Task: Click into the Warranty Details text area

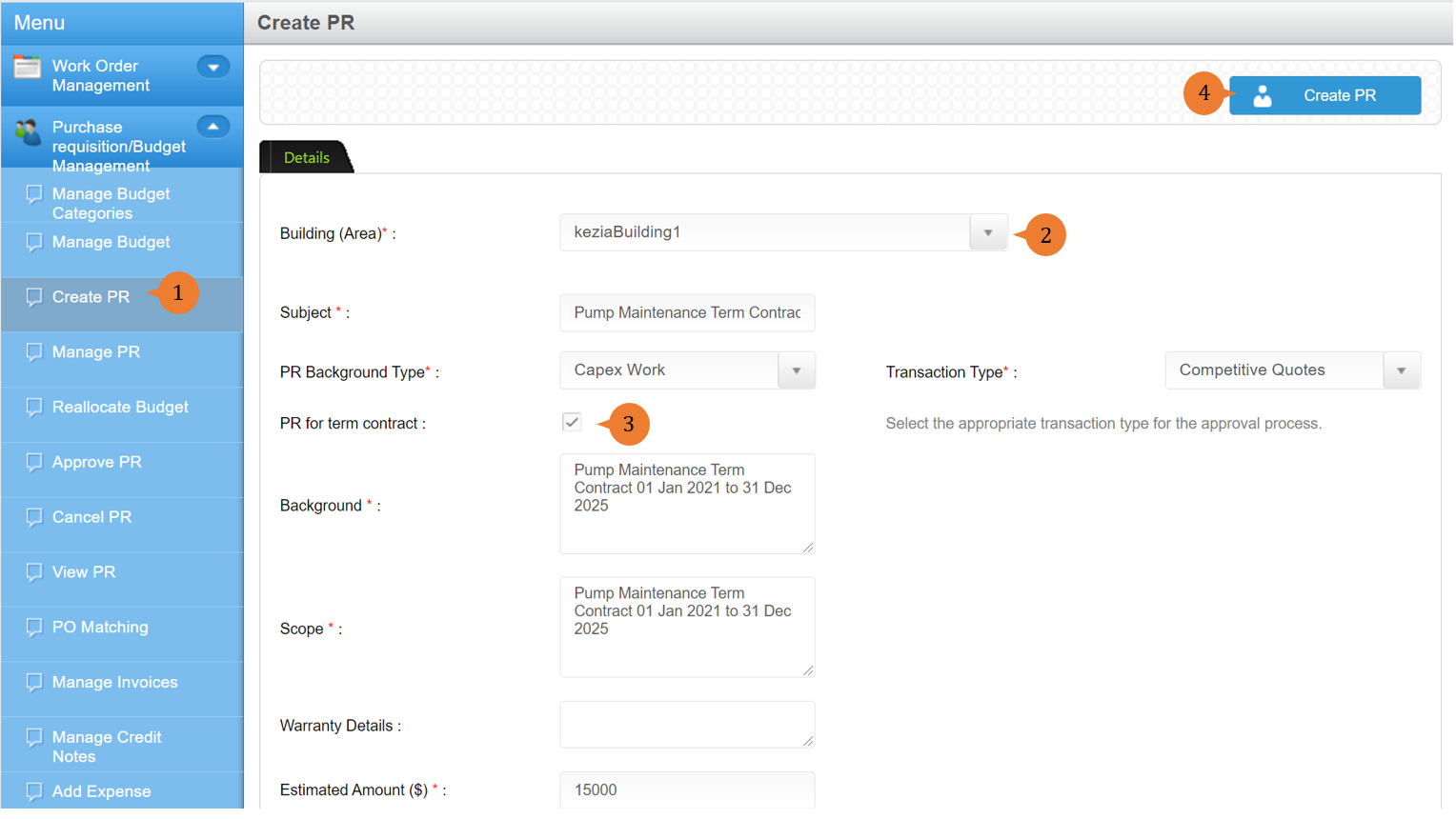Action: click(688, 726)
